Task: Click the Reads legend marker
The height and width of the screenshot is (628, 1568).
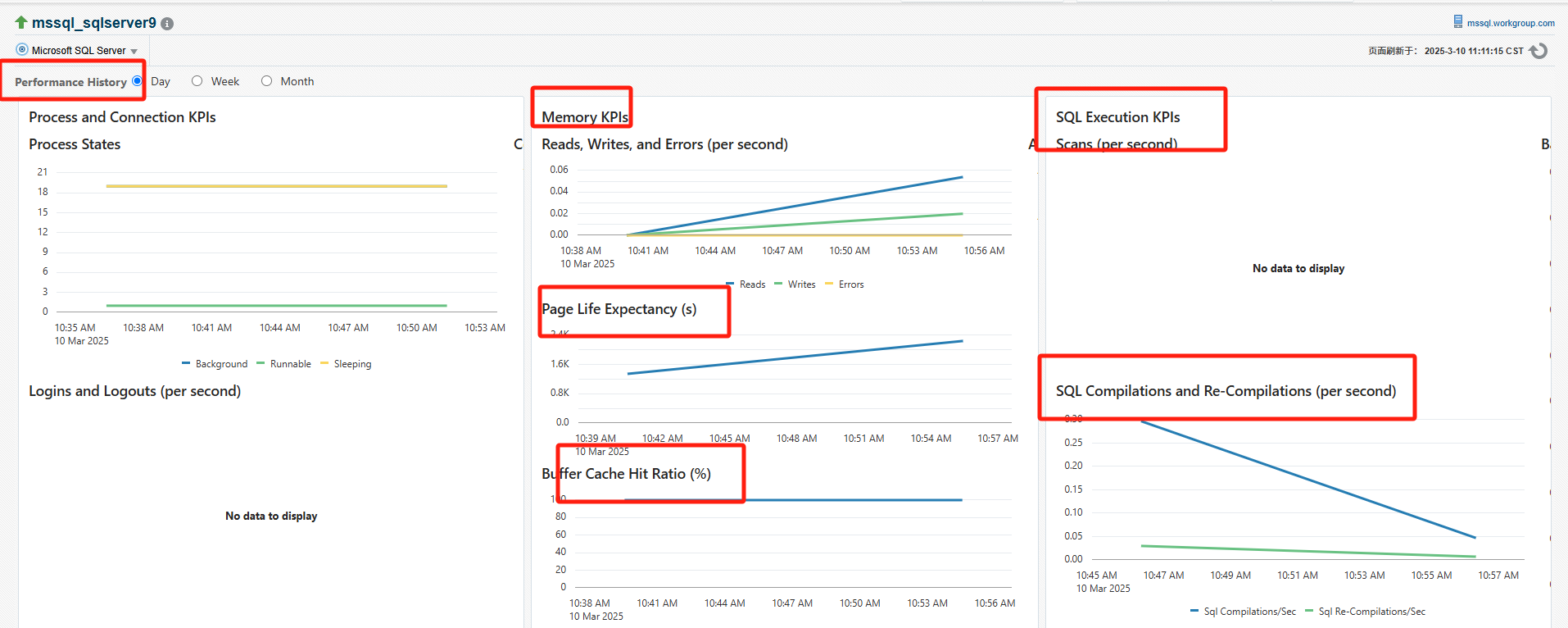Action: point(730,284)
